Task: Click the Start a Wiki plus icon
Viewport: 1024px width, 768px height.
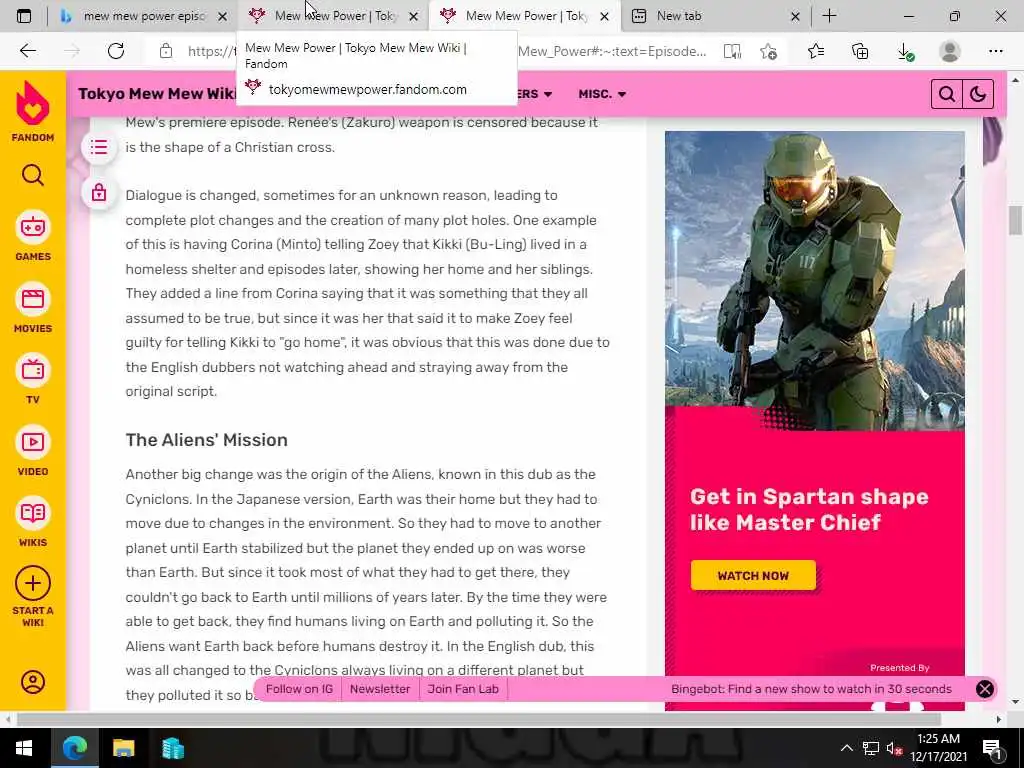Action: [x=33, y=583]
